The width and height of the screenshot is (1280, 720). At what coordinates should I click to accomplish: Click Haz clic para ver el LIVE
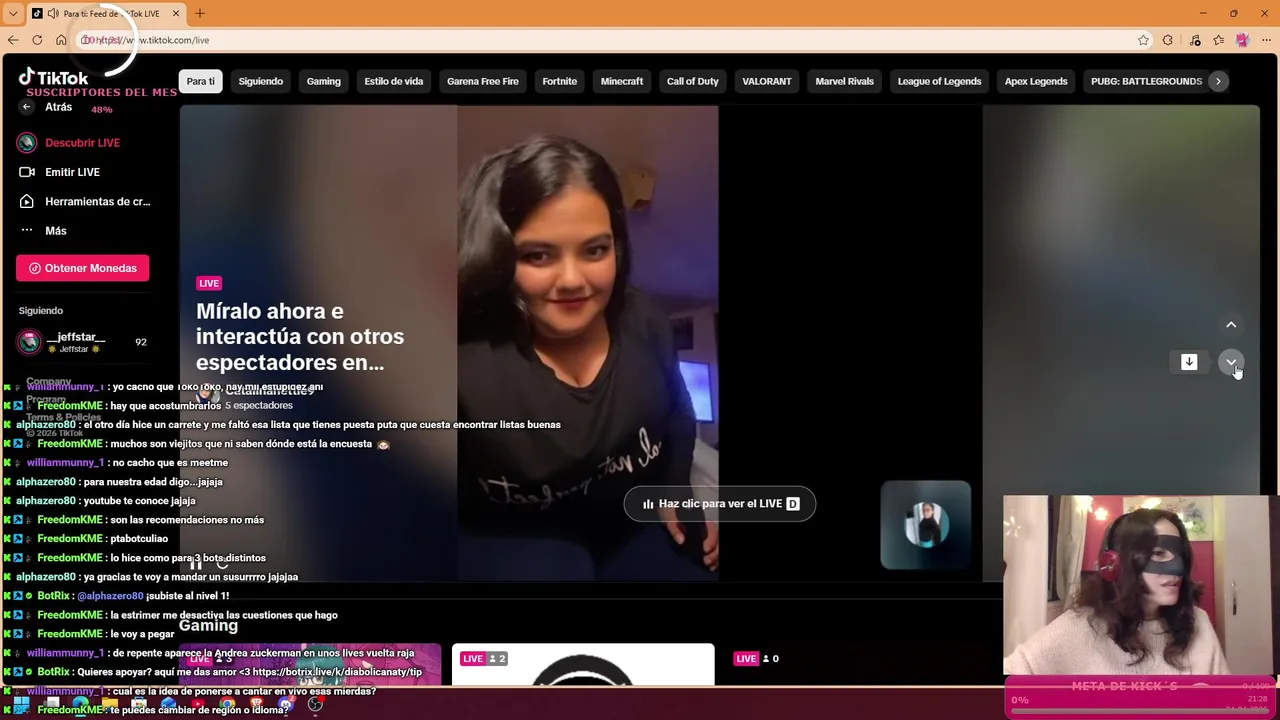click(x=720, y=504)
